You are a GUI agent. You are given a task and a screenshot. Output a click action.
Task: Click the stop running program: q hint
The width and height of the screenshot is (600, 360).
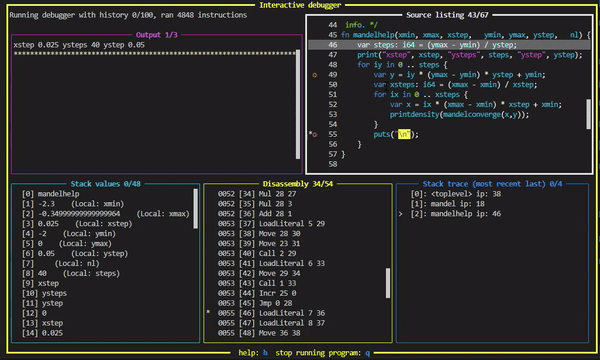pyautogui.click(x=323, y=353)
